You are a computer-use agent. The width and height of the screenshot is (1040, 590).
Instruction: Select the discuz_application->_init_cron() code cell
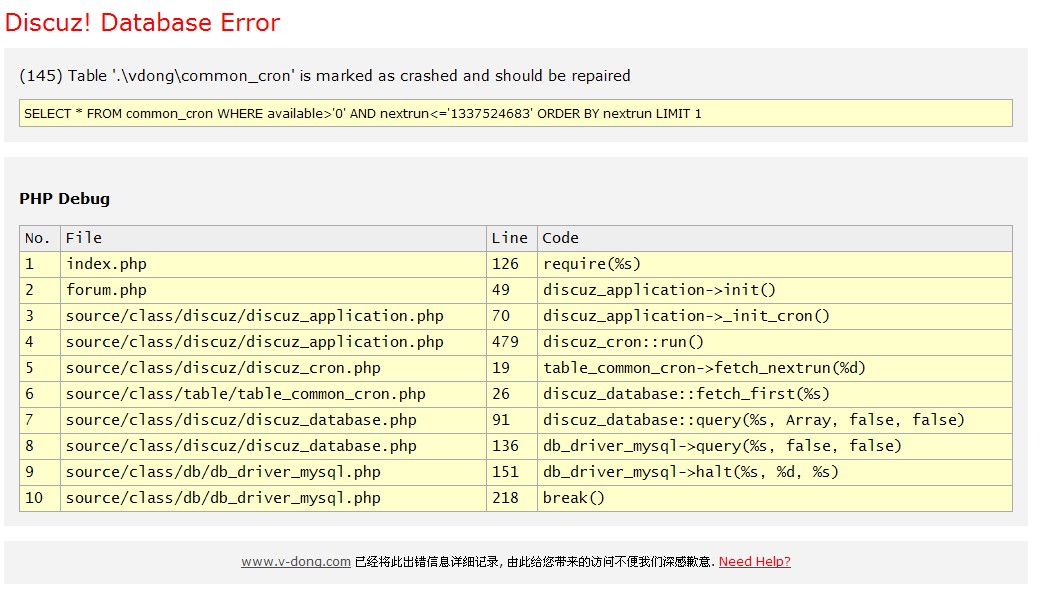click(775, 316)
